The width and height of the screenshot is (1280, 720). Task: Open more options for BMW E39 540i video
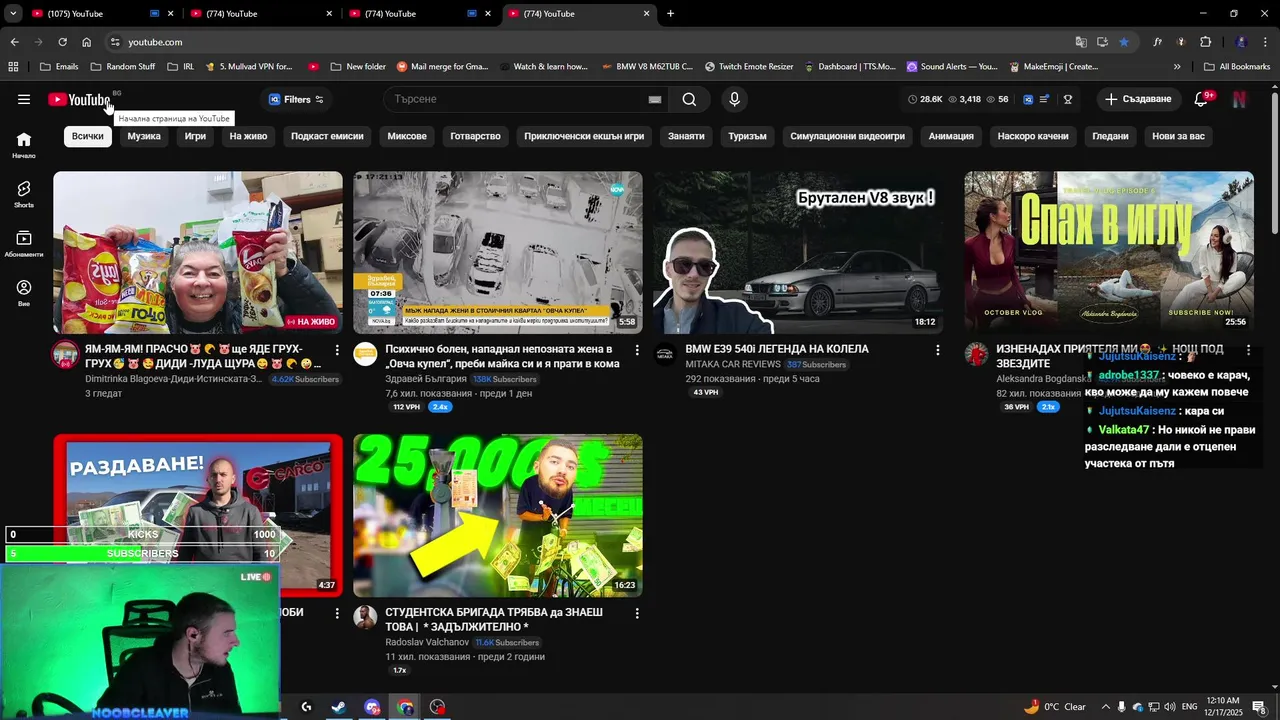[937, 350]
